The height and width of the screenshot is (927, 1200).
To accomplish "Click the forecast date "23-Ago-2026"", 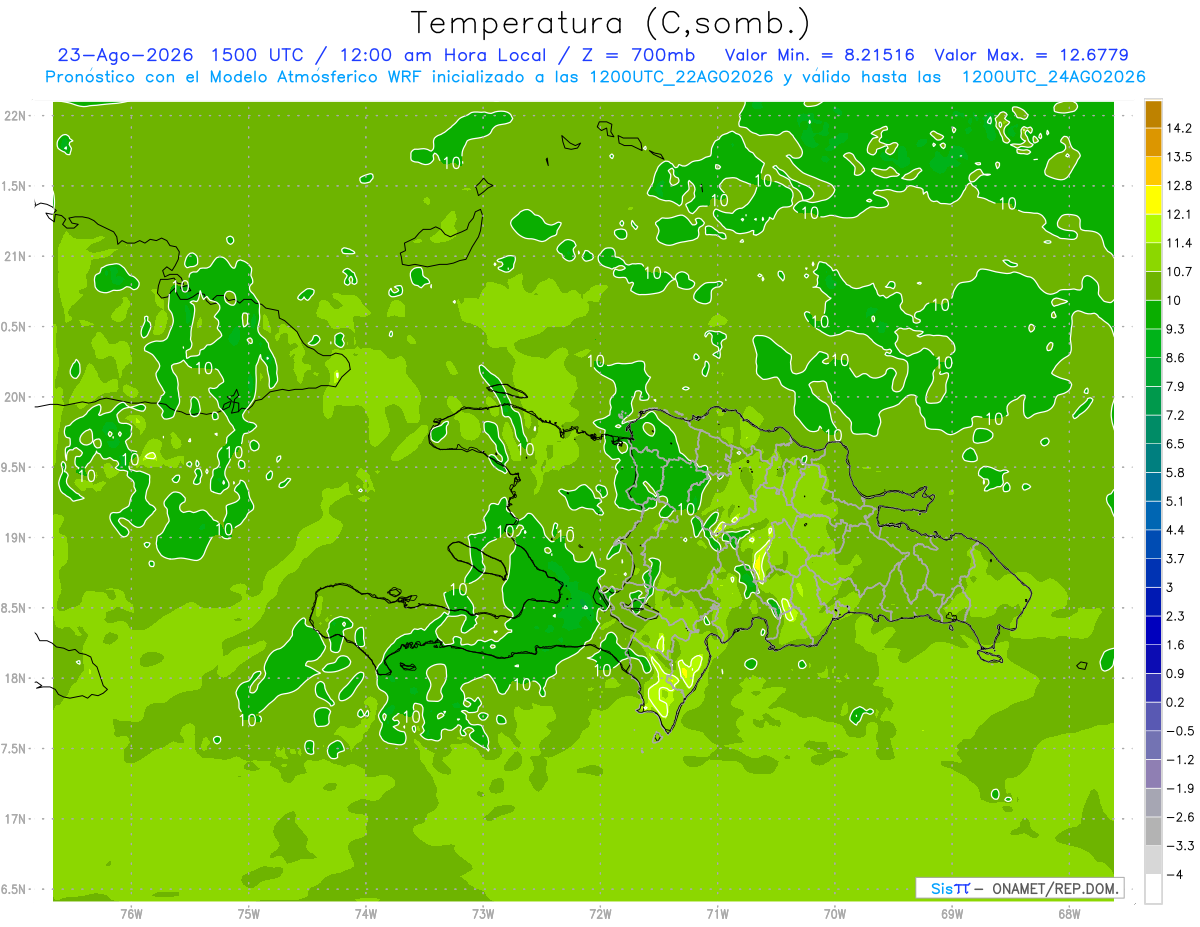I will point(125,55).
